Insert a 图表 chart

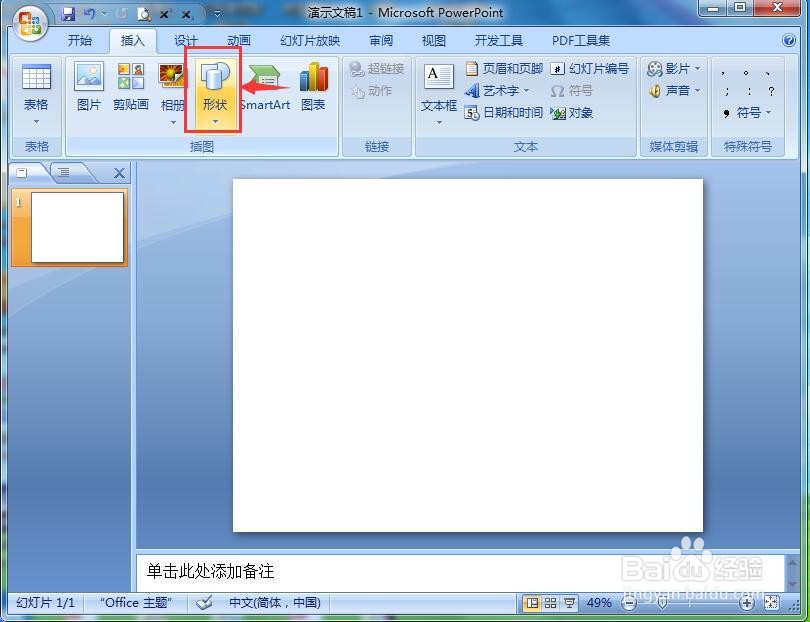pos(313,86)
